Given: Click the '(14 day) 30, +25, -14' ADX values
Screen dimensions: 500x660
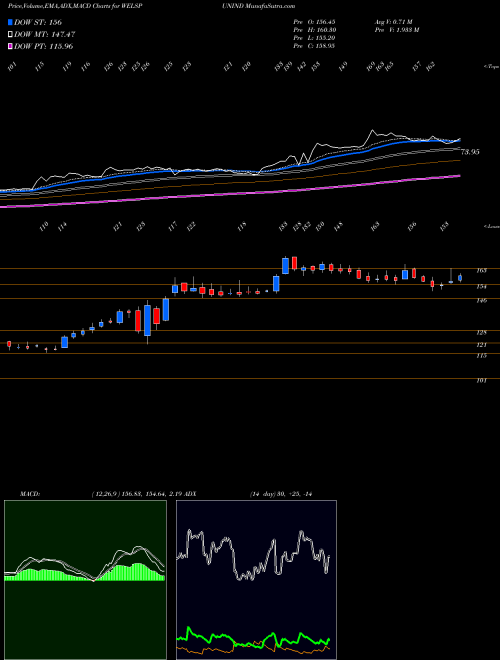Looking at the screenshot, I should pos(280,494).
